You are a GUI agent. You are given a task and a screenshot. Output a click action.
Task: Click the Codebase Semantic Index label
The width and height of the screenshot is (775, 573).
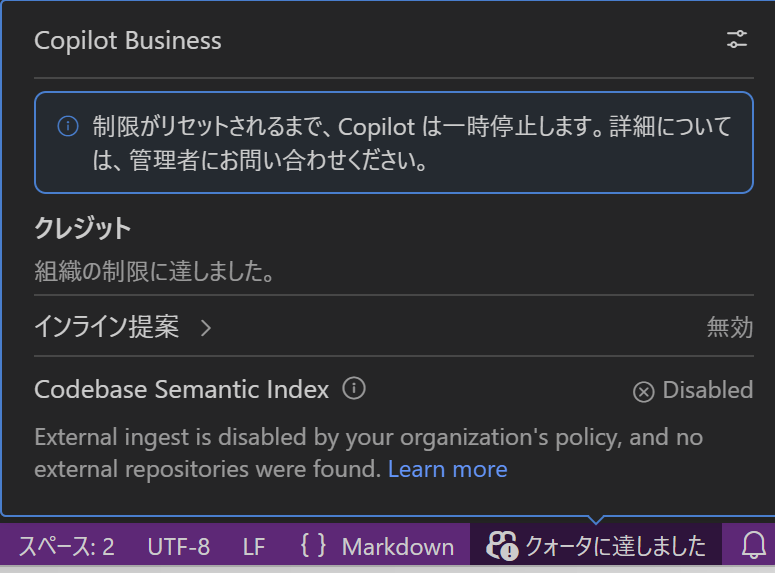click(x=181, y=389)
